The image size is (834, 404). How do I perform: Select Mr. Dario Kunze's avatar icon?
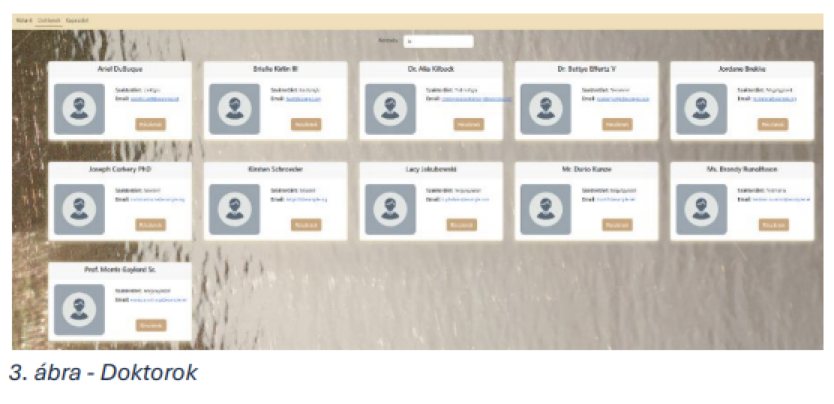click(546, 209)
